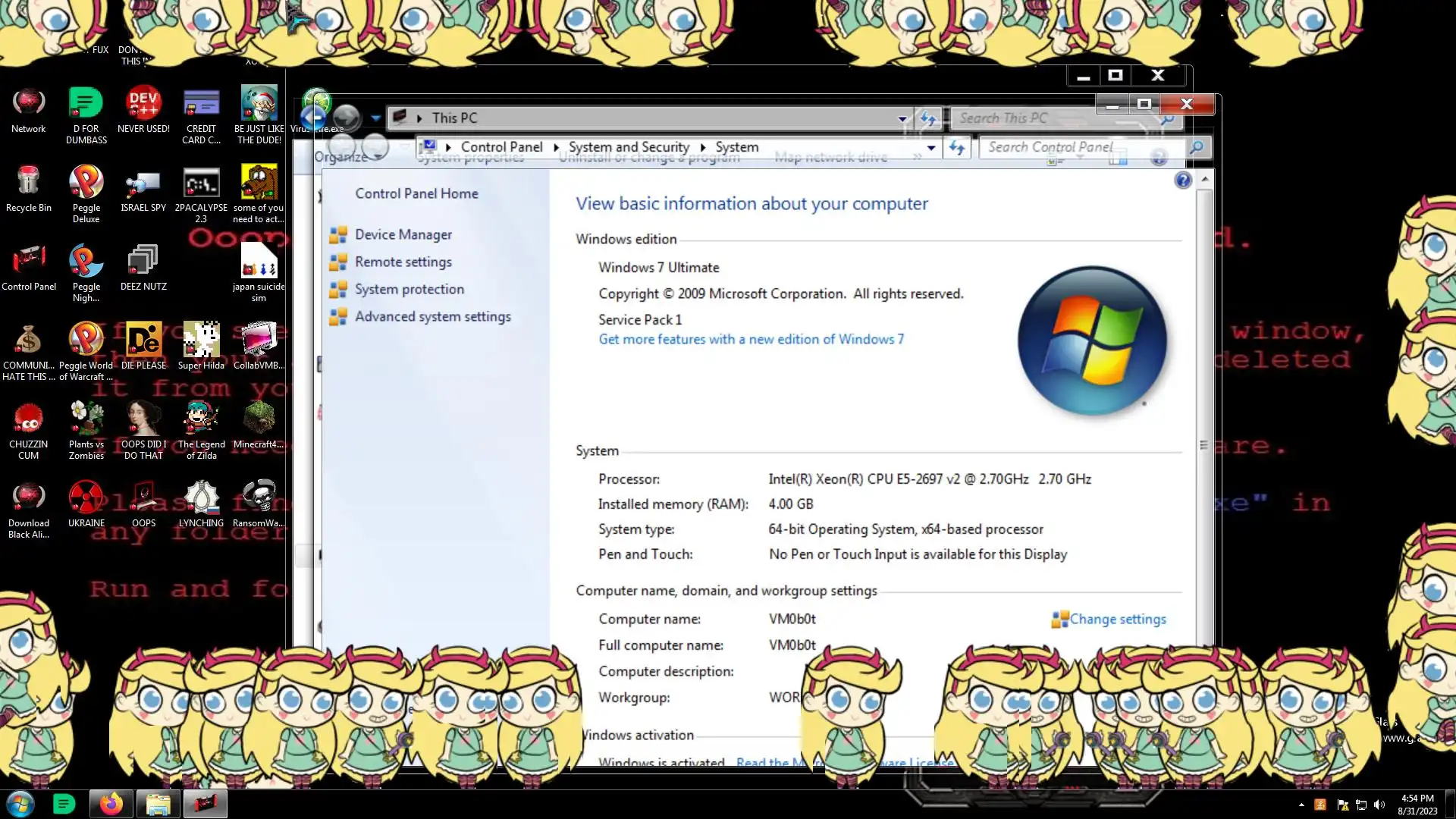Click refresh button beside Control Panel address bar
Image resolution: width=1456 pixels, height=819 pixels.
[x=957, y=148]
